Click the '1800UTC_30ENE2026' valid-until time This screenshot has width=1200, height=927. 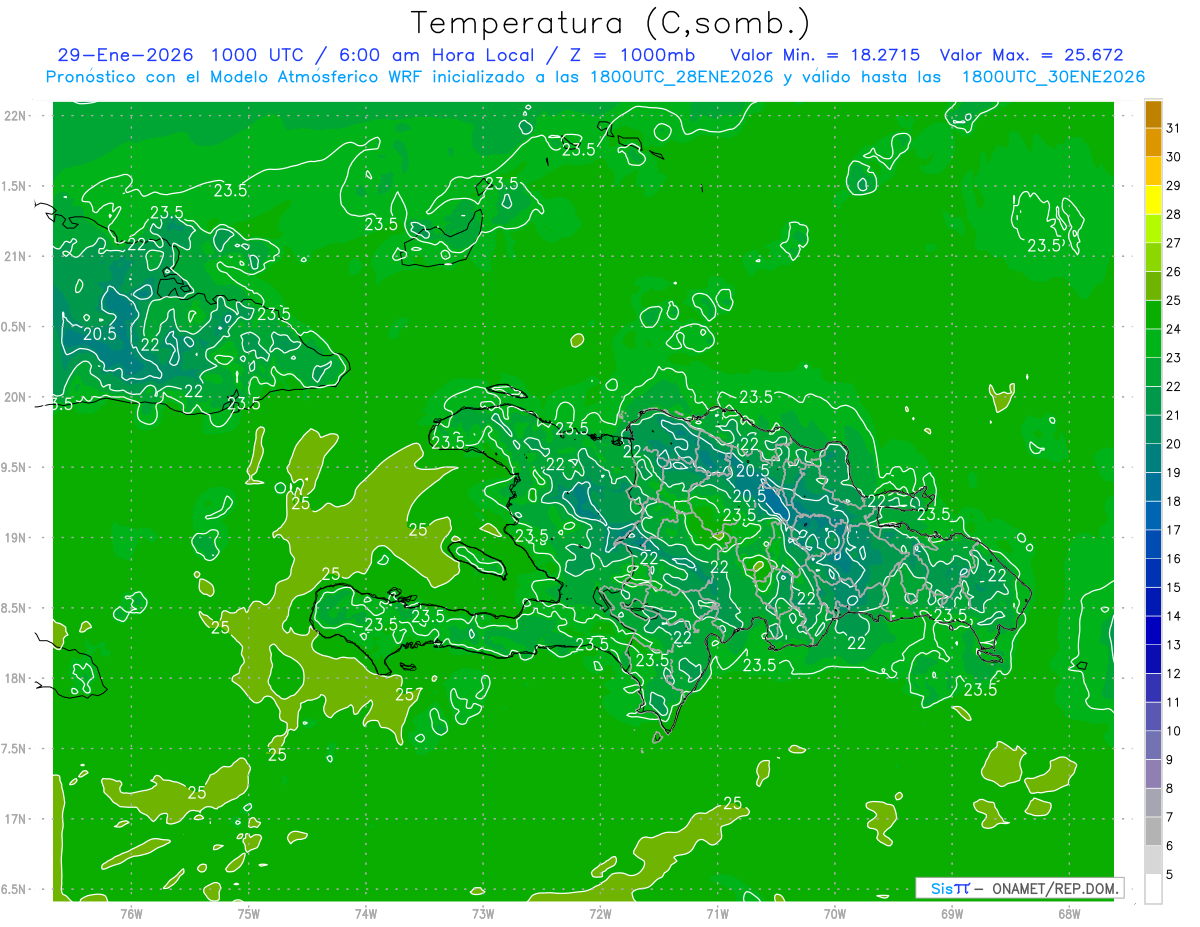(1053, 77)
